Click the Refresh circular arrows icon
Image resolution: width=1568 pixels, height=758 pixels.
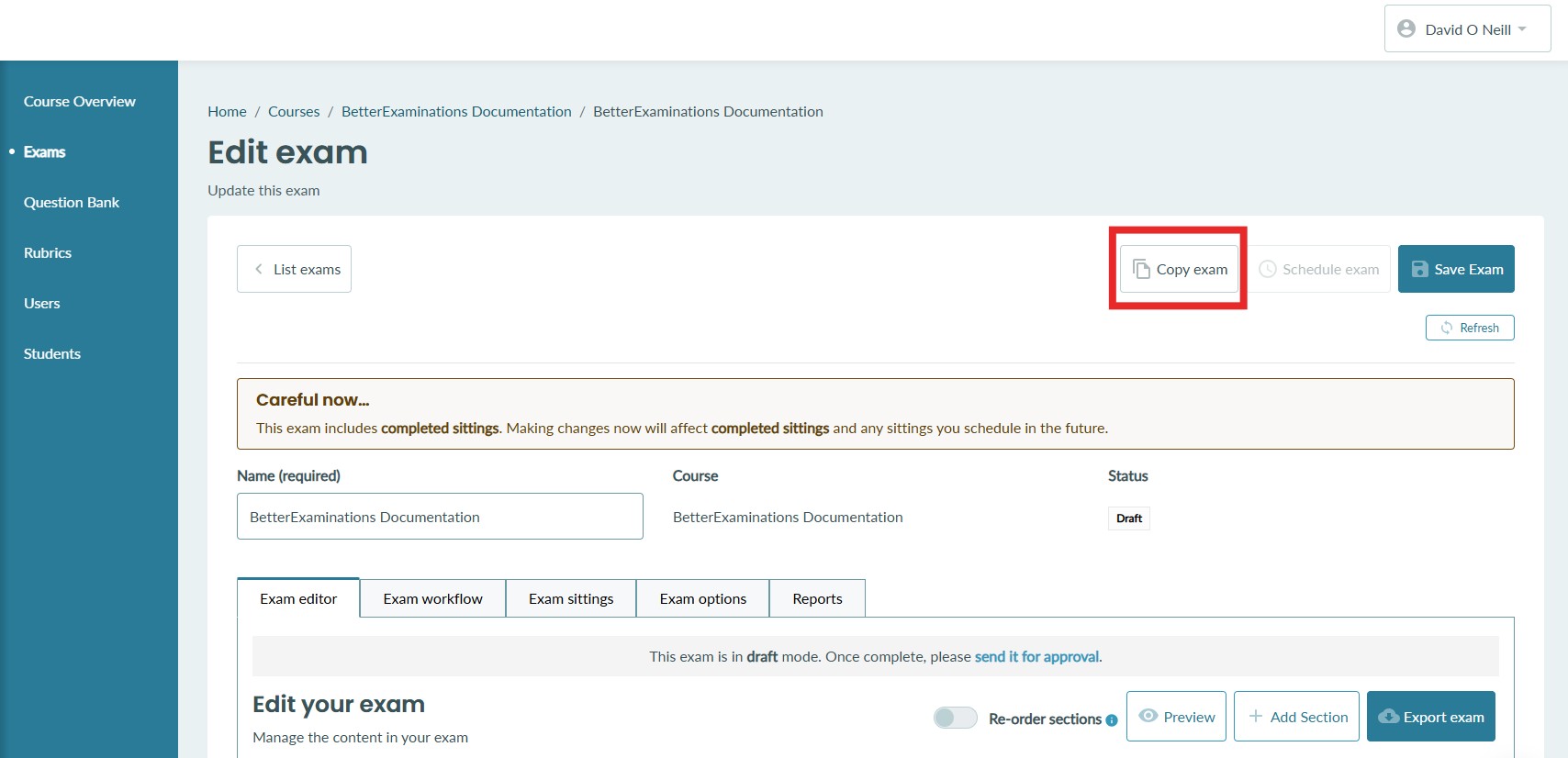coord(1447,328)
